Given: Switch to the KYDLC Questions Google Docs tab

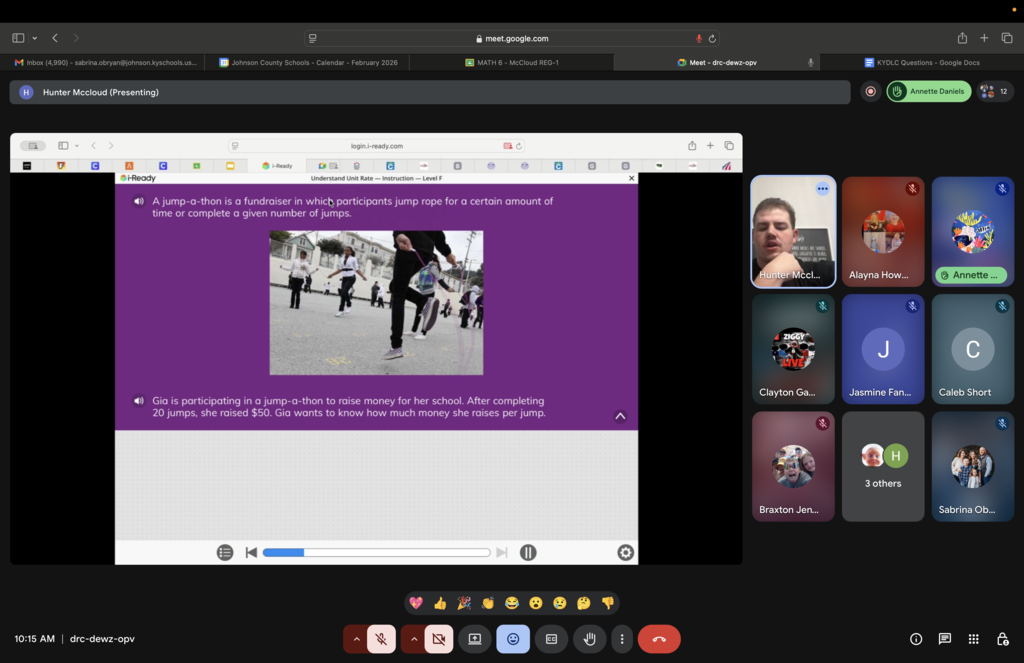Looking at the screenshot, I should [x=920, y=62].
